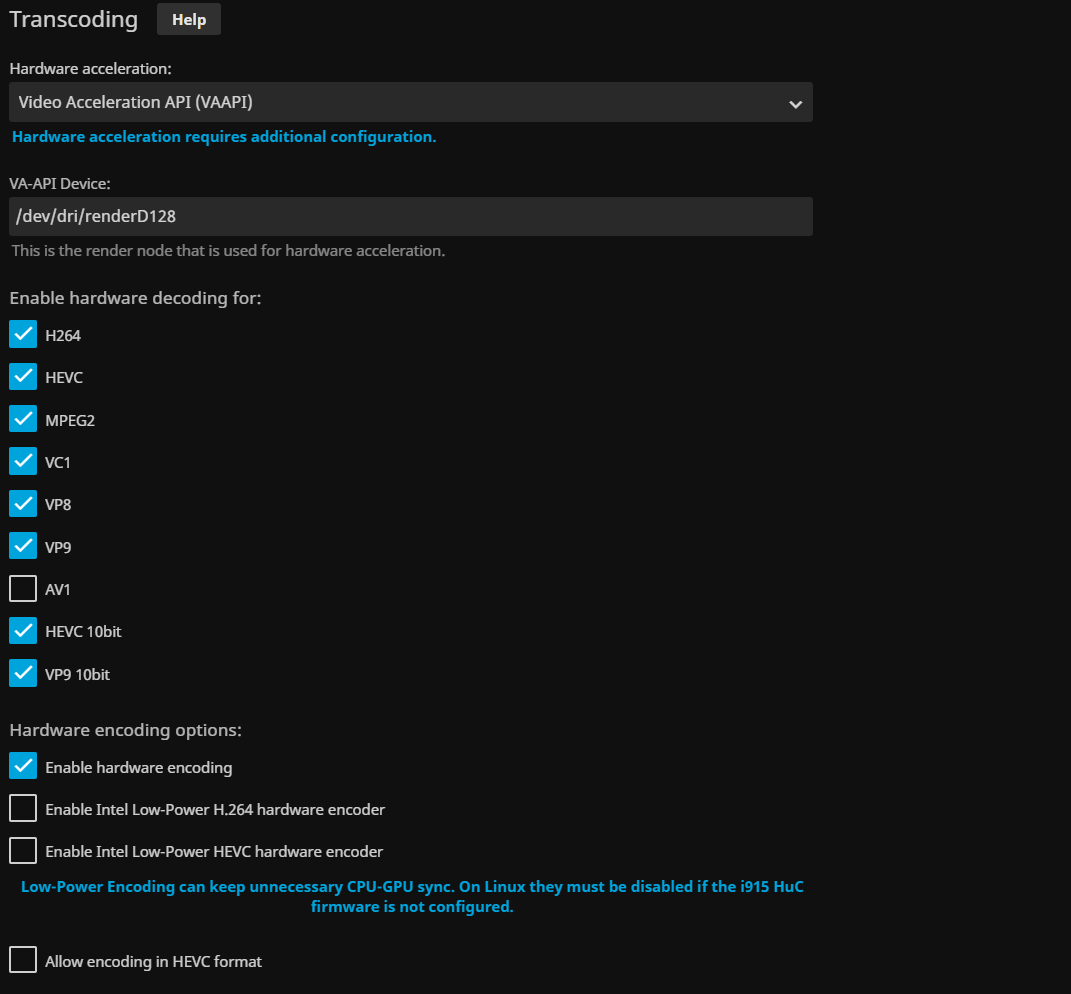Screen dimensions: 1071x994
Task: Click the Low-Power Encoding warning text
Action: [412, 897]
